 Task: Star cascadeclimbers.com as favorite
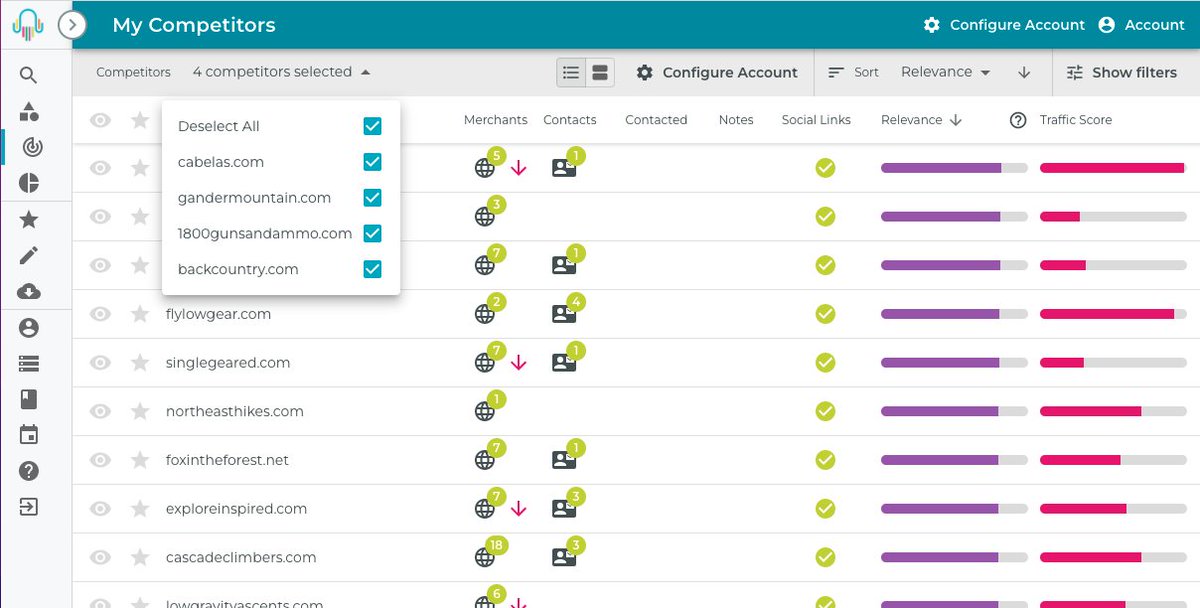pyautogui.click(x=140, y=557)
